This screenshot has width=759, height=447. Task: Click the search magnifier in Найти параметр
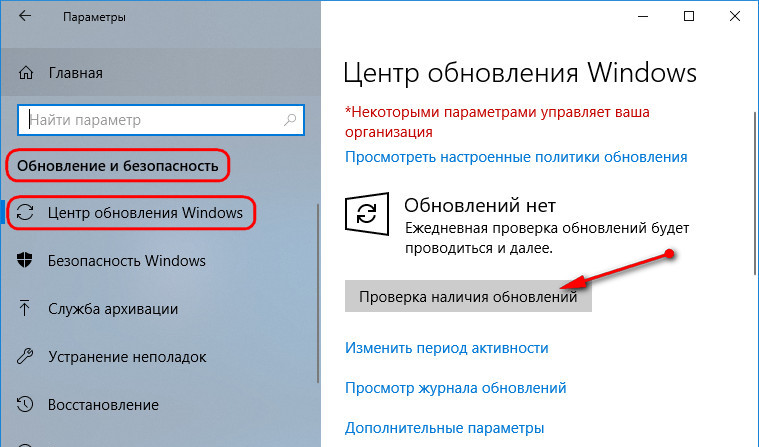[290, 120]
